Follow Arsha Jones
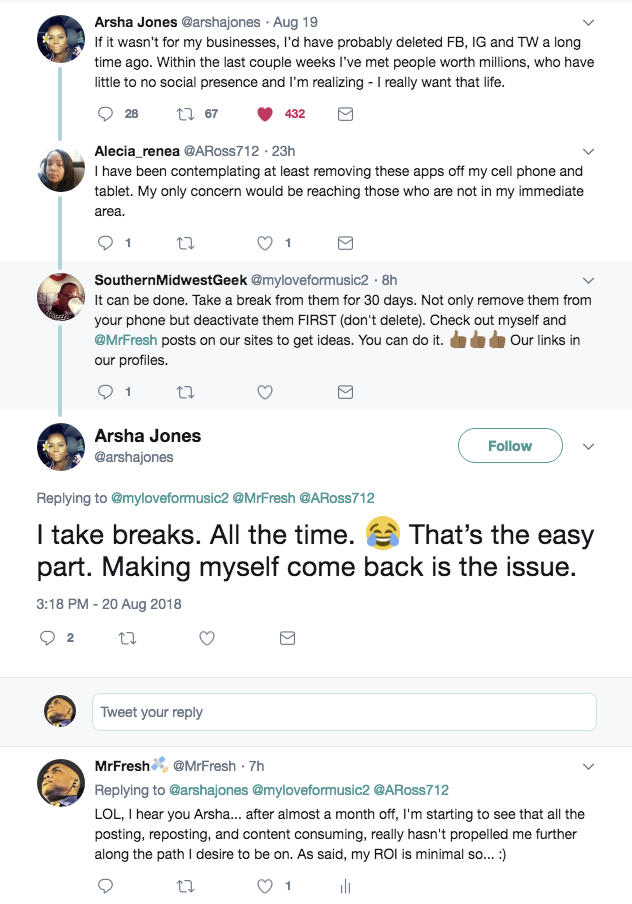 tap(510, 446)
